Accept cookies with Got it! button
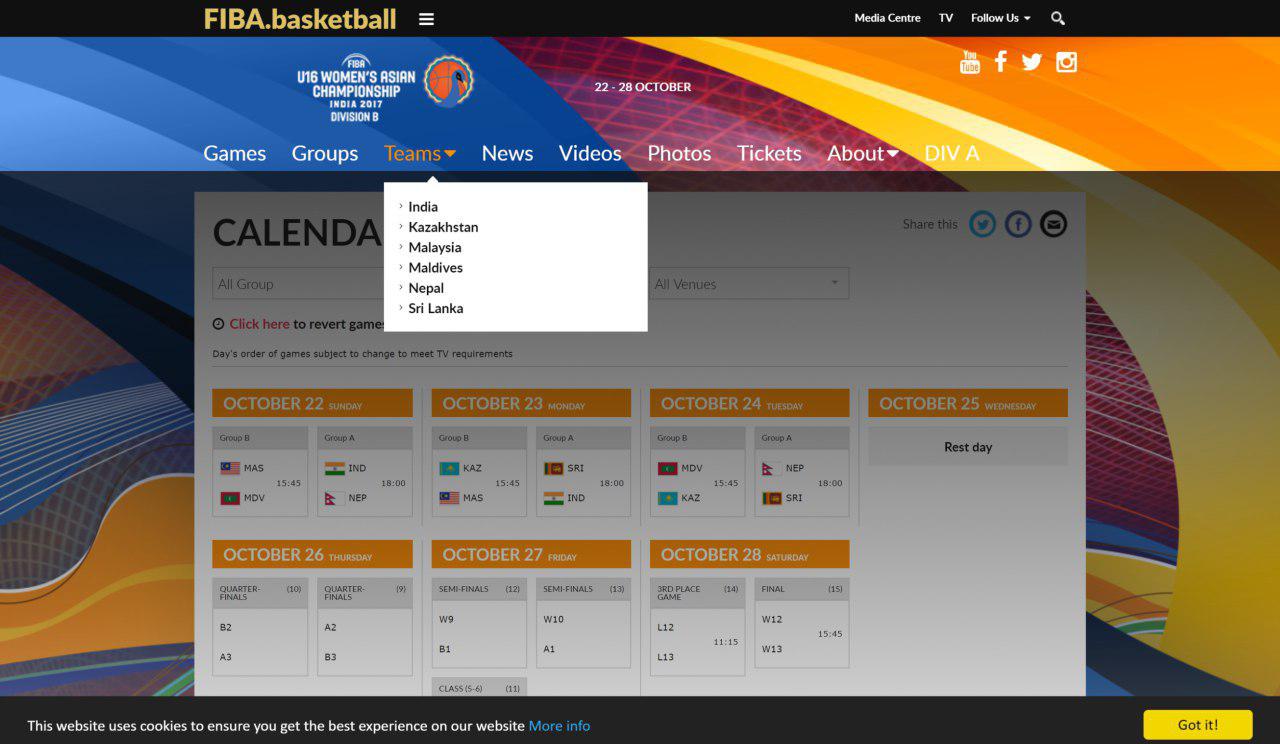The height and width of the screenshot is (744, 1280). click(x=1198, y=725)
